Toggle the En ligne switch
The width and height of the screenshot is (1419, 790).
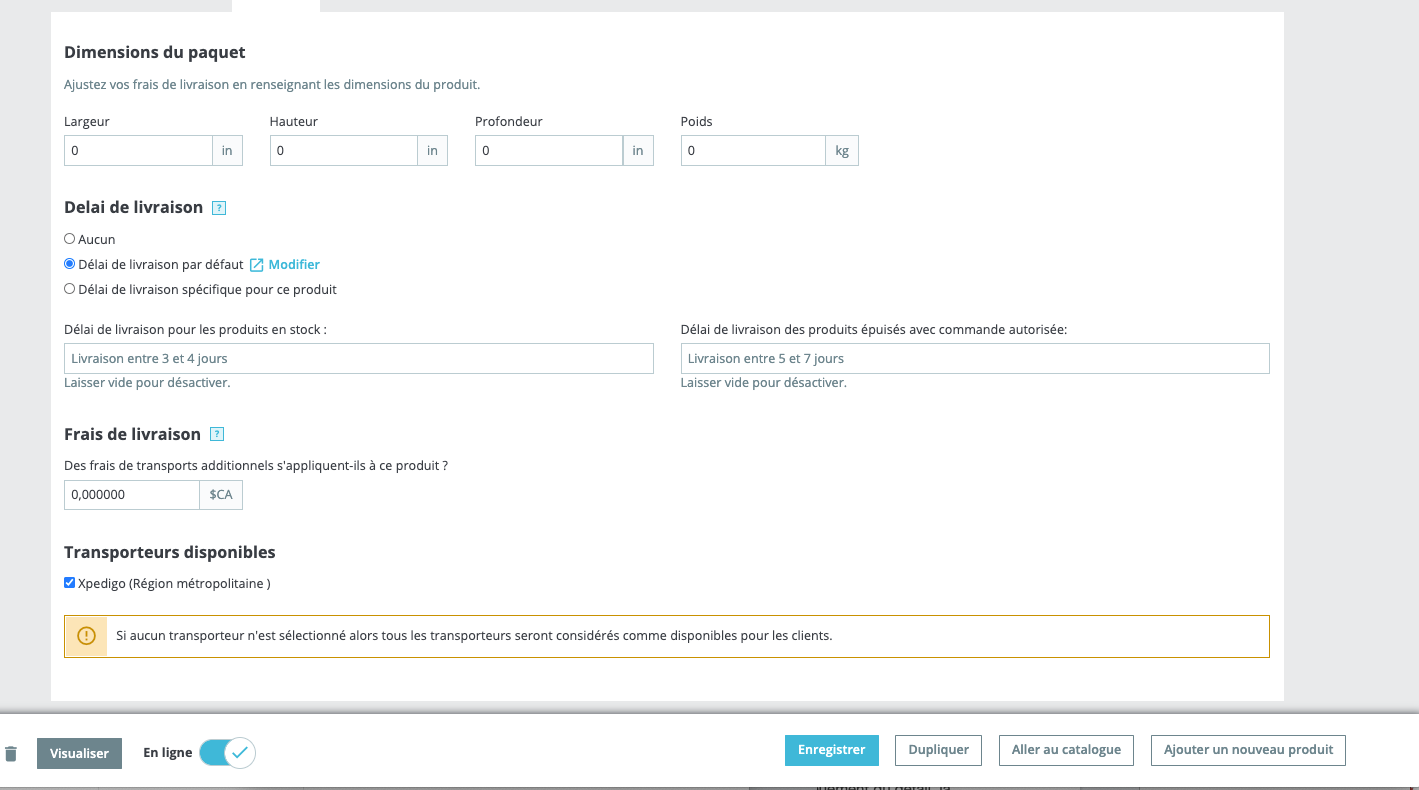(x=228, y=752)
